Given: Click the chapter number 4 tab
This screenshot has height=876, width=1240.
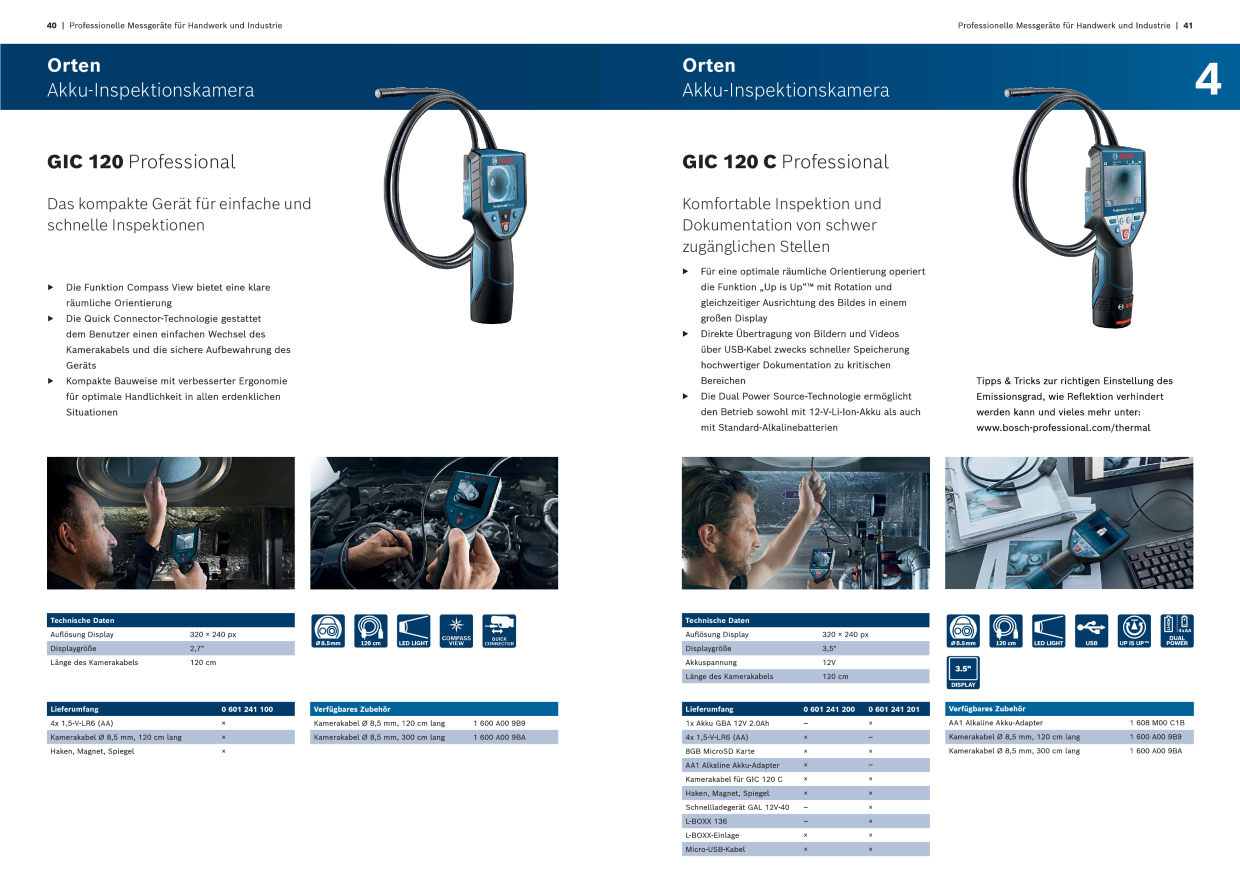Looking at the screenshot, I should coord(1208,79).
